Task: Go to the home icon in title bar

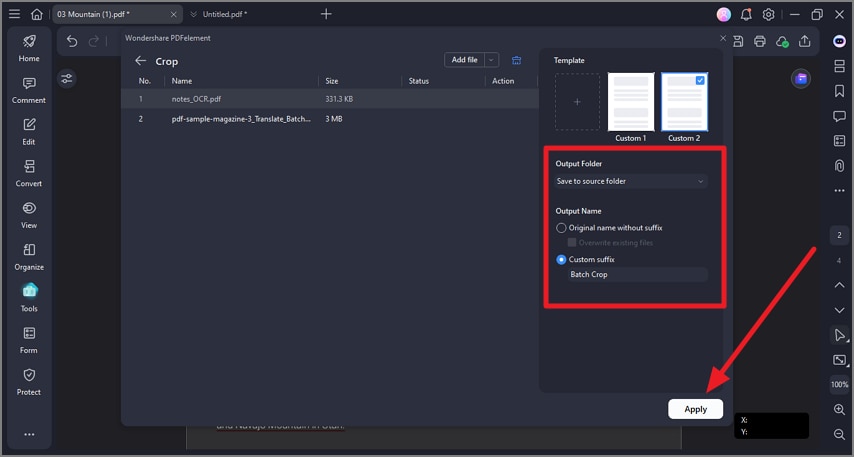Action: [x=36, y=14]
